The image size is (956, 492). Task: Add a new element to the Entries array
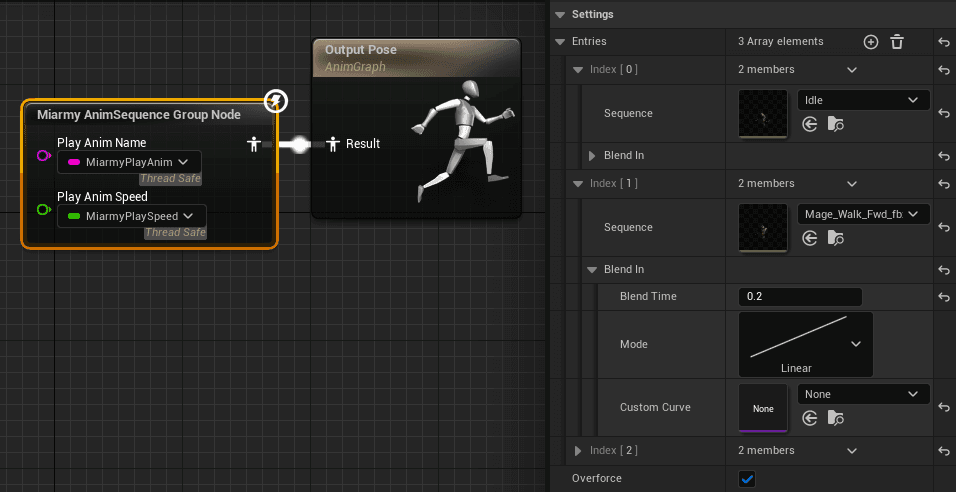coord(870,42)
